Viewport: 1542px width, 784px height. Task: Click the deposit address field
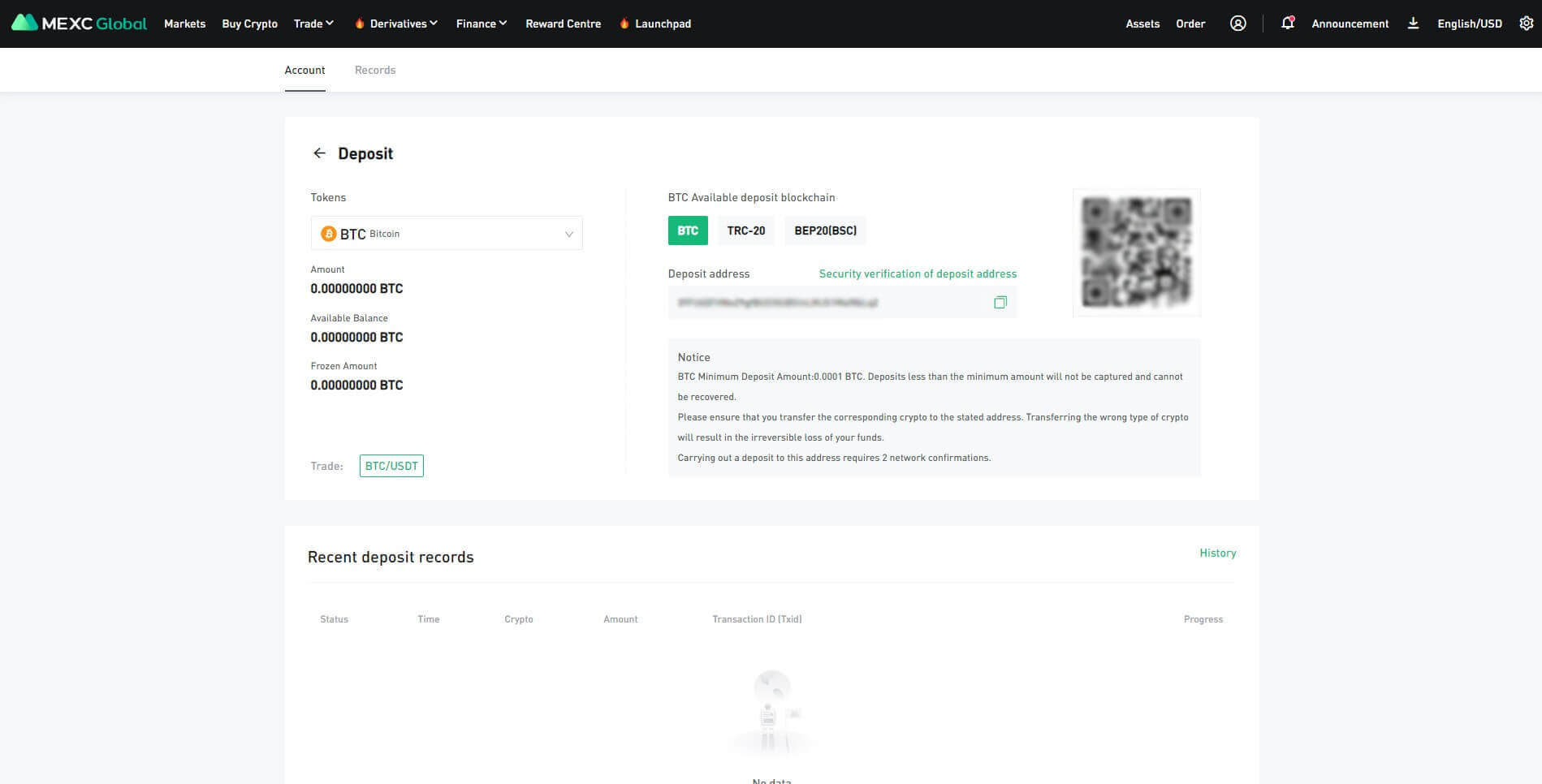click(x=824, y=303)
